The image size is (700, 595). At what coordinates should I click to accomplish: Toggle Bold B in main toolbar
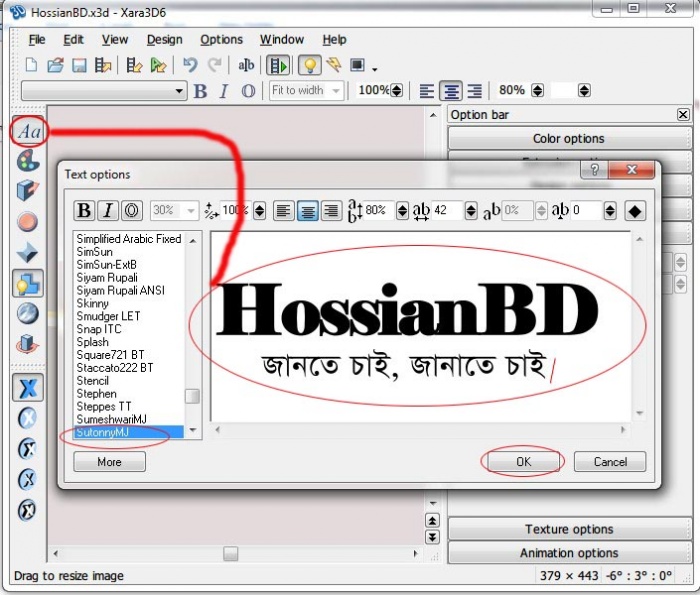(x=200, y=91)
